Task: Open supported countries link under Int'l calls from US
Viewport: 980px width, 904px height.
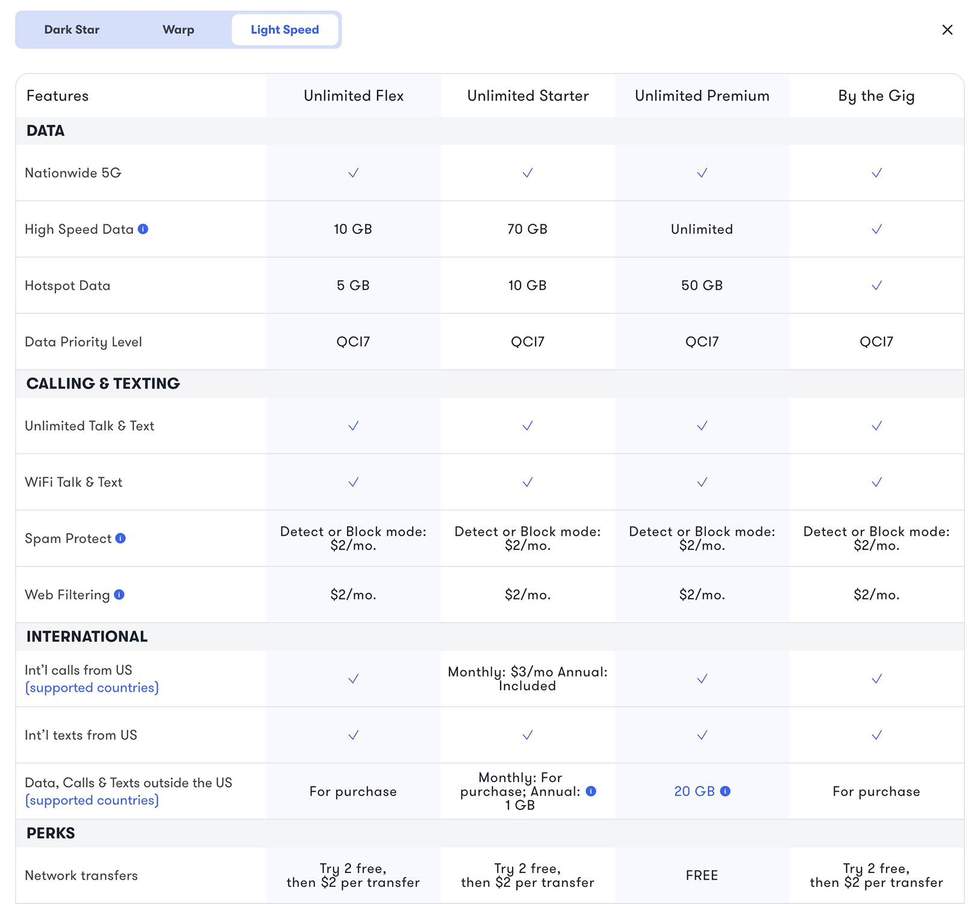Action: click(x=92, y=688)
